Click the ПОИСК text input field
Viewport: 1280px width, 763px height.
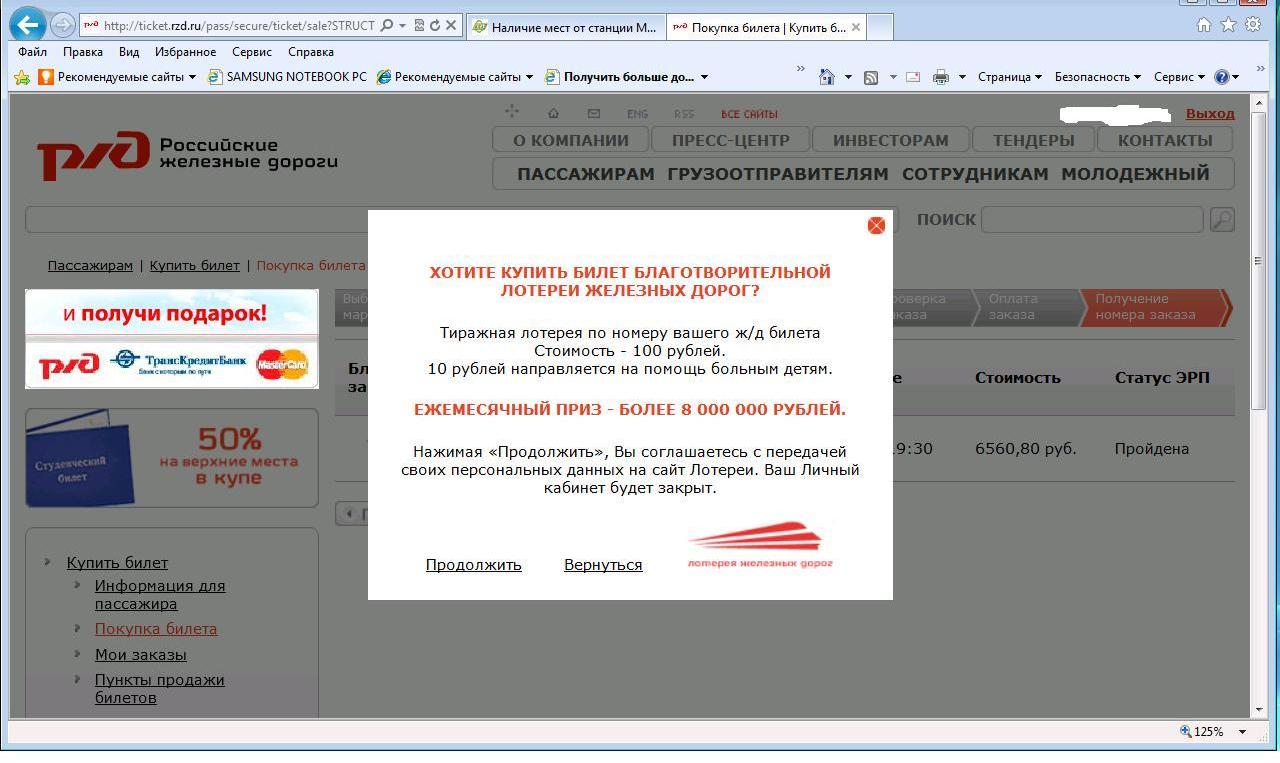1091,220
